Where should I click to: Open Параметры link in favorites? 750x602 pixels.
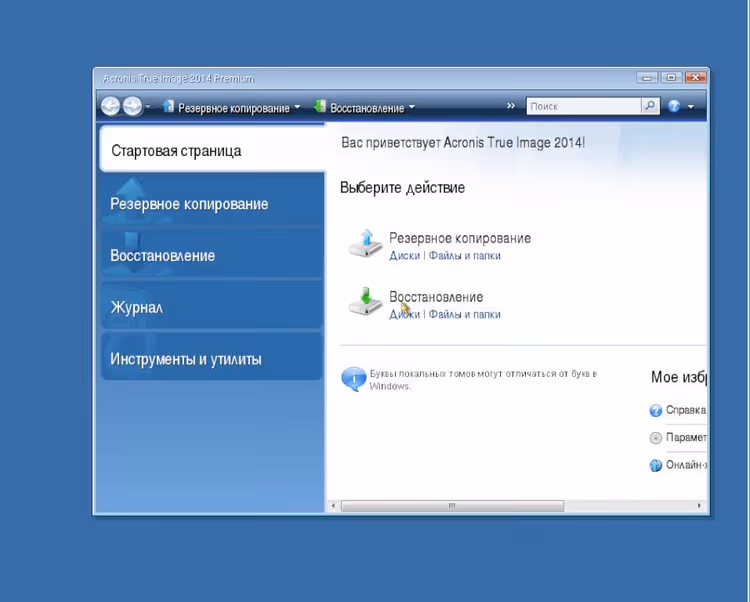686,437
